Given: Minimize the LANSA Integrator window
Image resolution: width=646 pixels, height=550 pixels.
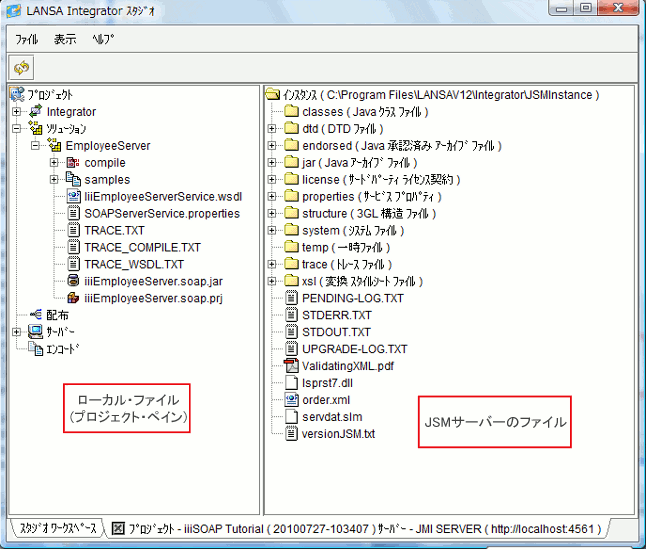Looking at the screenshot, I should click(562, 8).
